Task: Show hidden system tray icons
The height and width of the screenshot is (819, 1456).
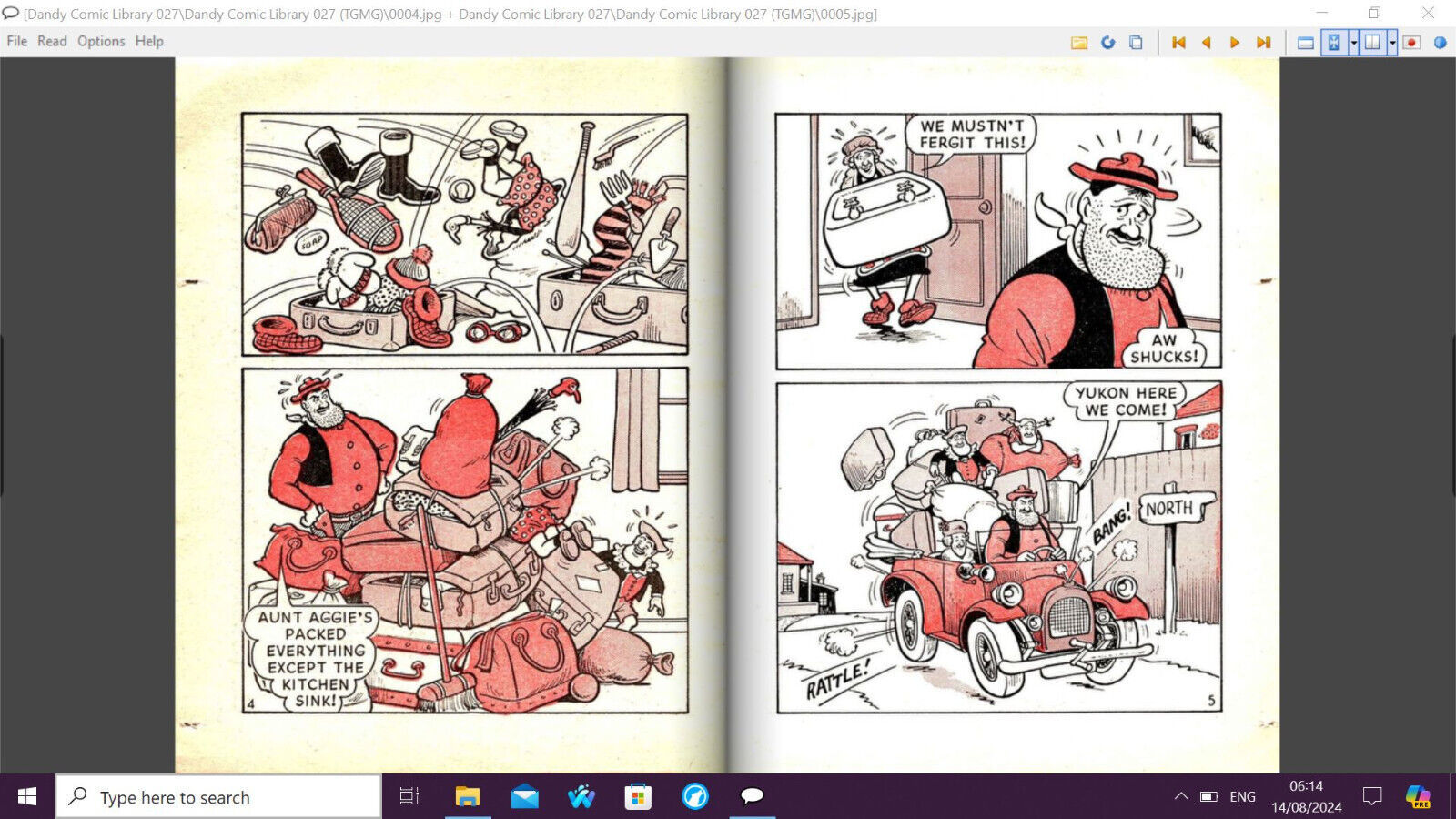Action: (1181, 796)
